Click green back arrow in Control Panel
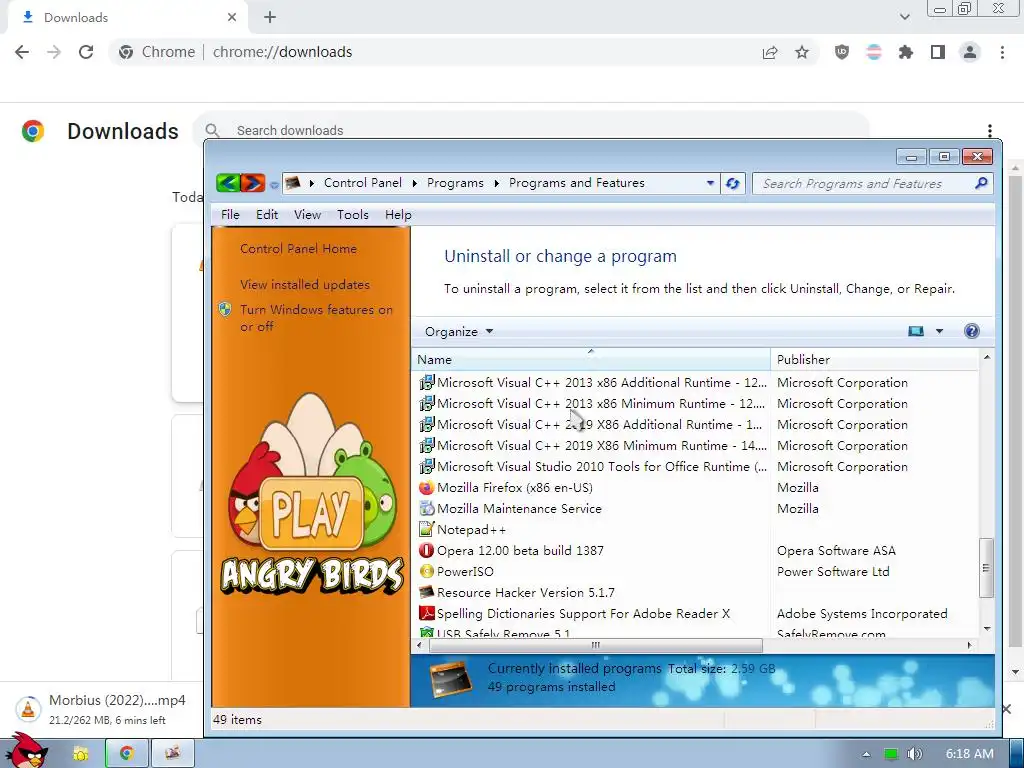Image resolution: width=1024 pixels, height=768 pixels. click(228, 184)
